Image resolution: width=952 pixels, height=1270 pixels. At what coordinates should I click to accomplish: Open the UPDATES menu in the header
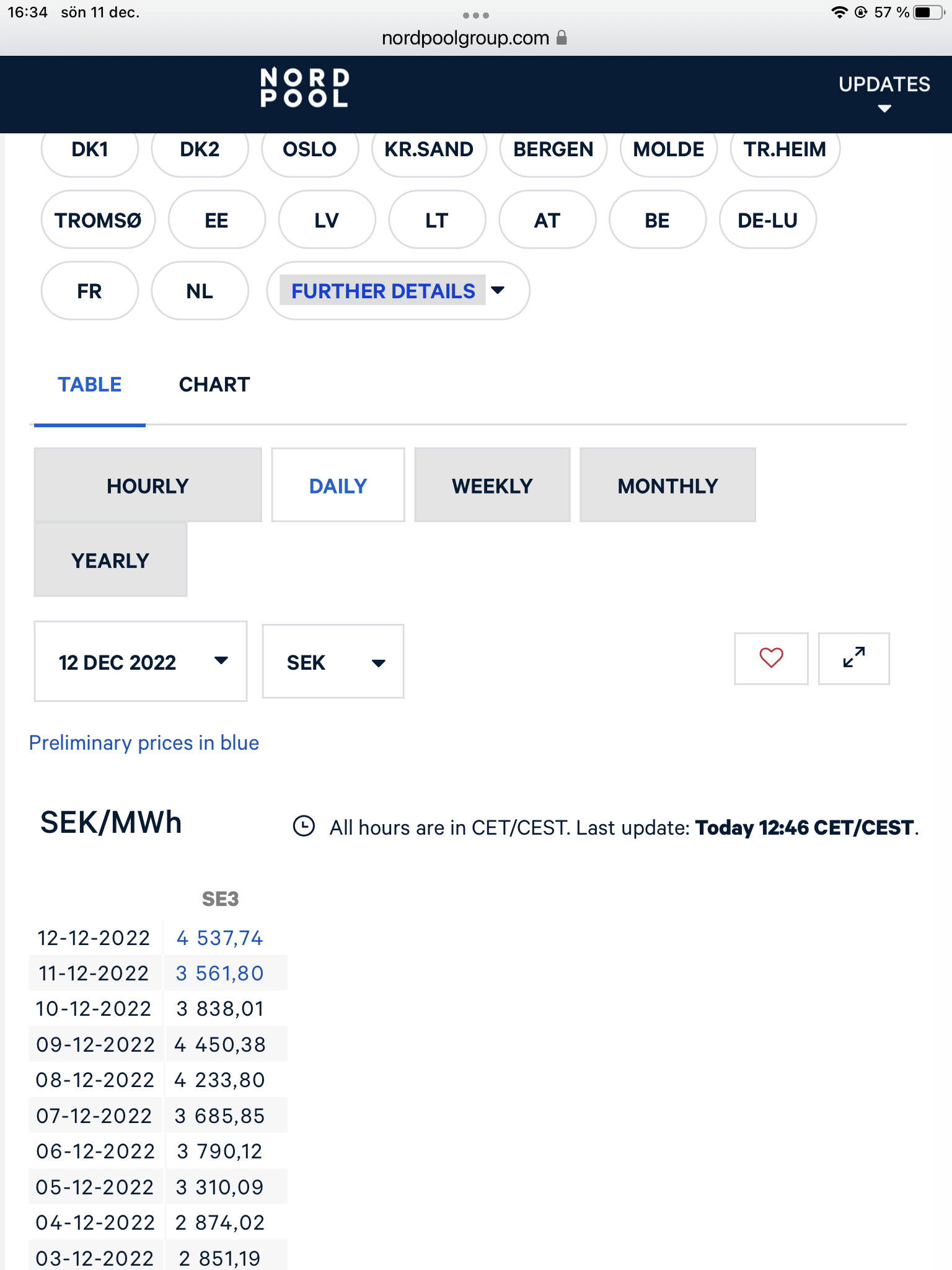coord(884,92)
